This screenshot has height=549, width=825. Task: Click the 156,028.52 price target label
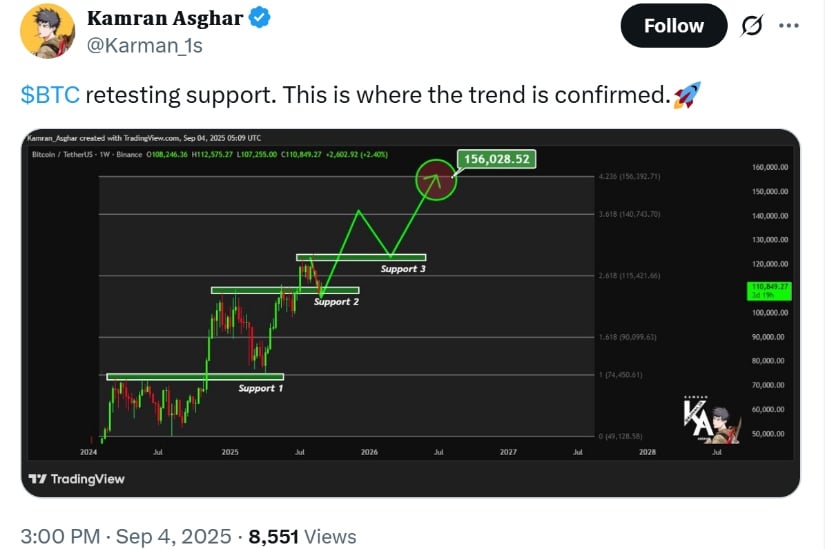[x=496, y=159]
